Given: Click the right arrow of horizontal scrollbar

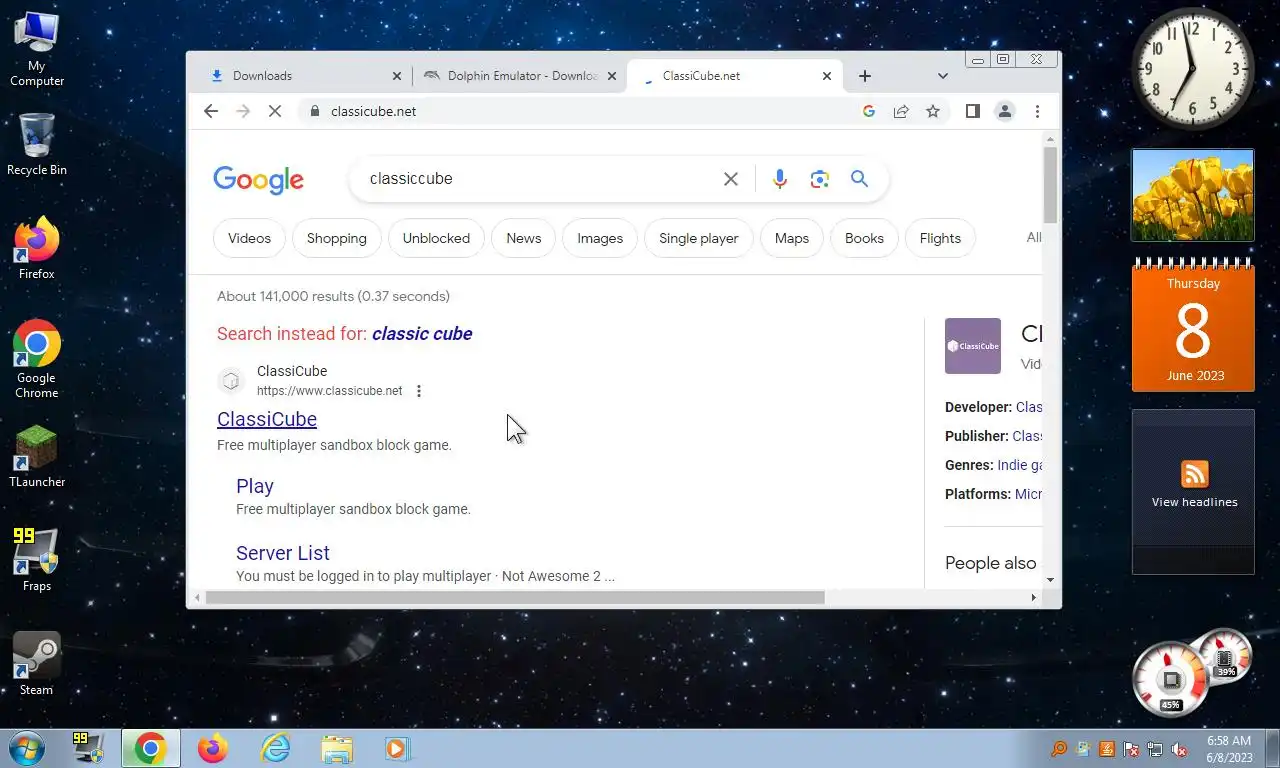Looking at the screenshot, I should (1033, 597).
